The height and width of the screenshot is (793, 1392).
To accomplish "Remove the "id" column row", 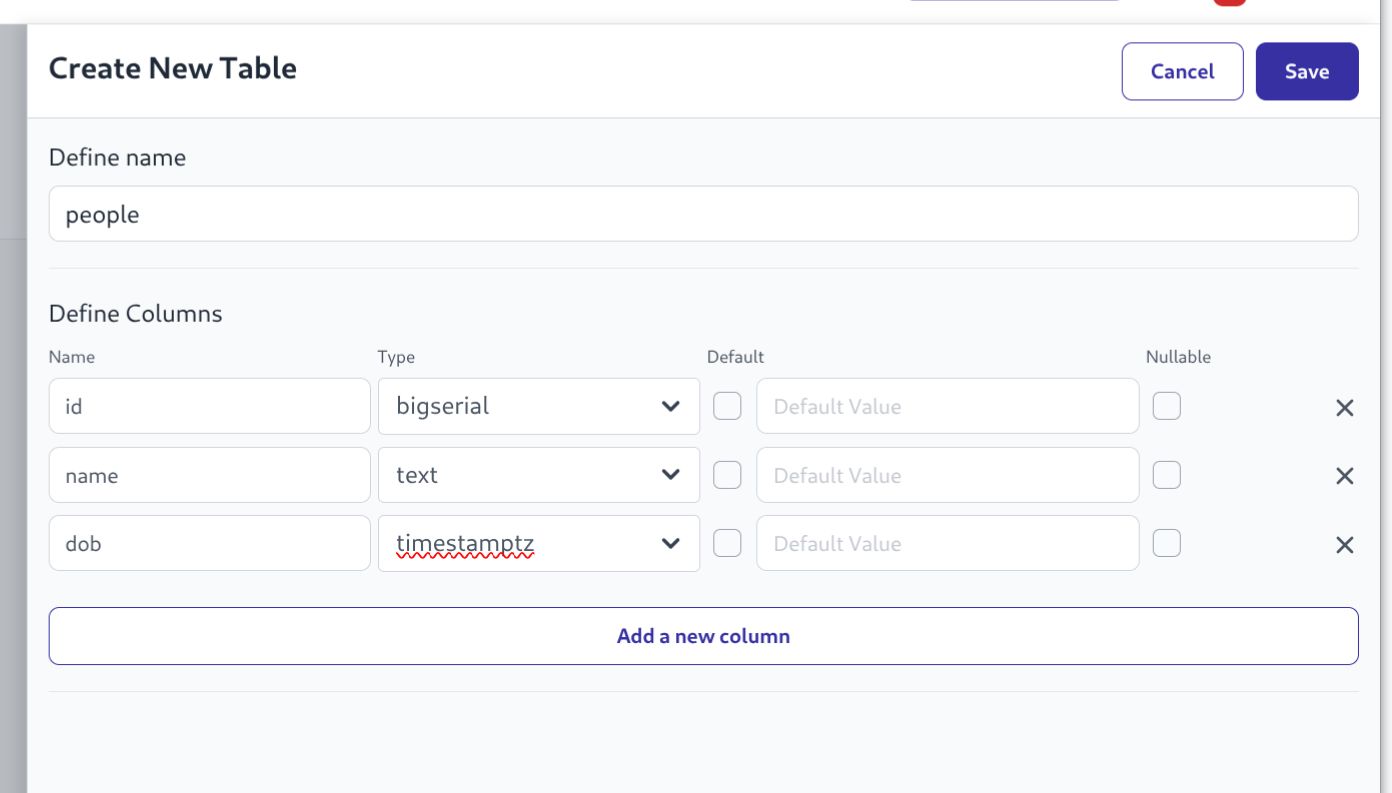I will coord(1345,407).
